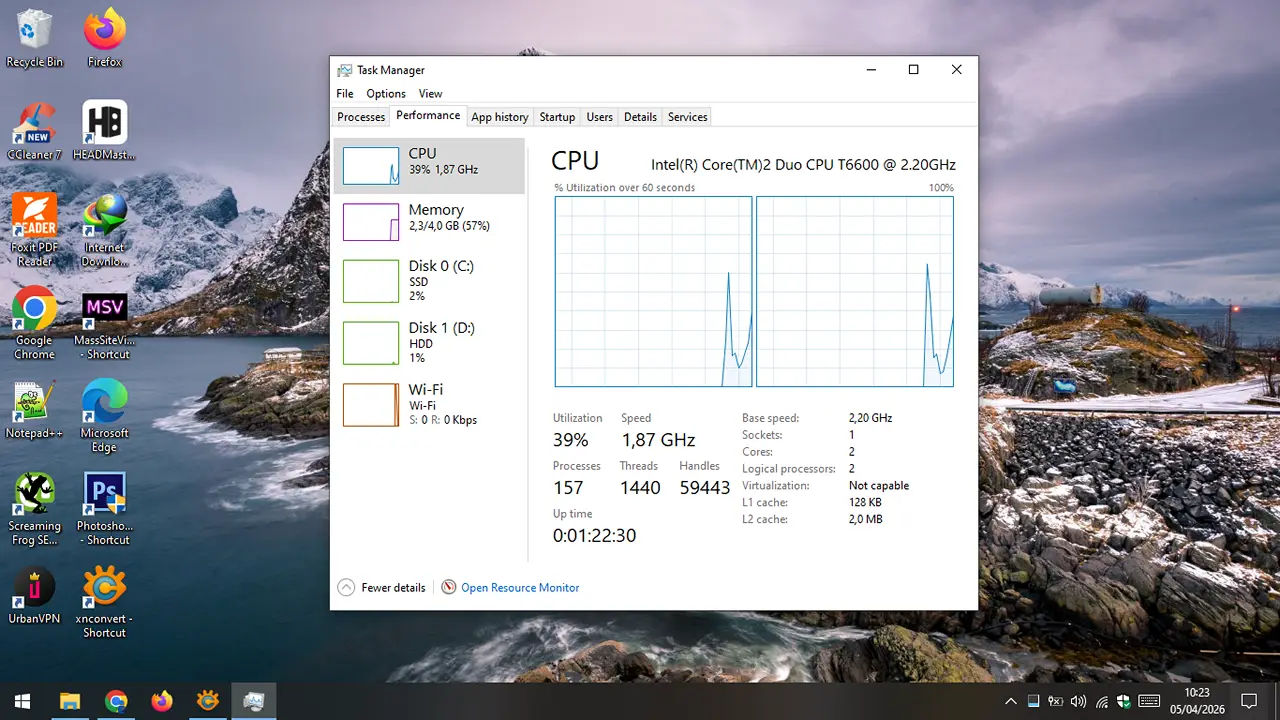Image resolution: width=1280 pixels, height=720 pixels.
Task: Switch to the Processes tab
Action: pos(361,117)
